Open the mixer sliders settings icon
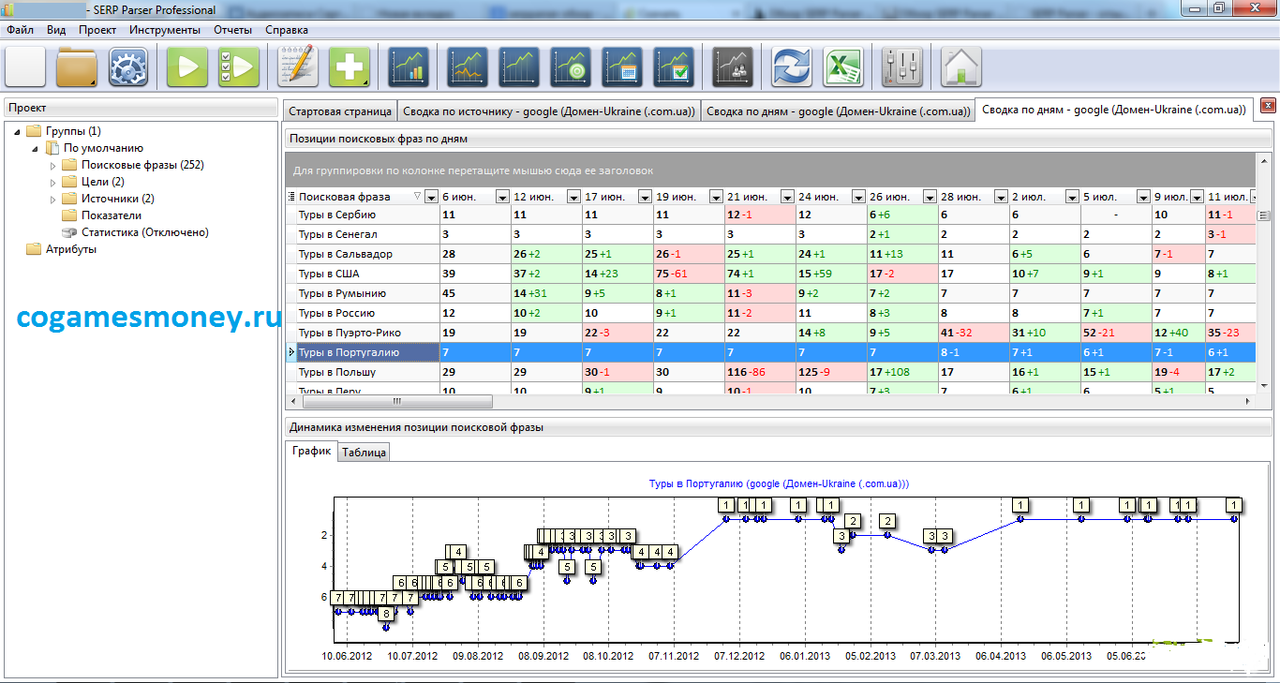 pos(903,68)
